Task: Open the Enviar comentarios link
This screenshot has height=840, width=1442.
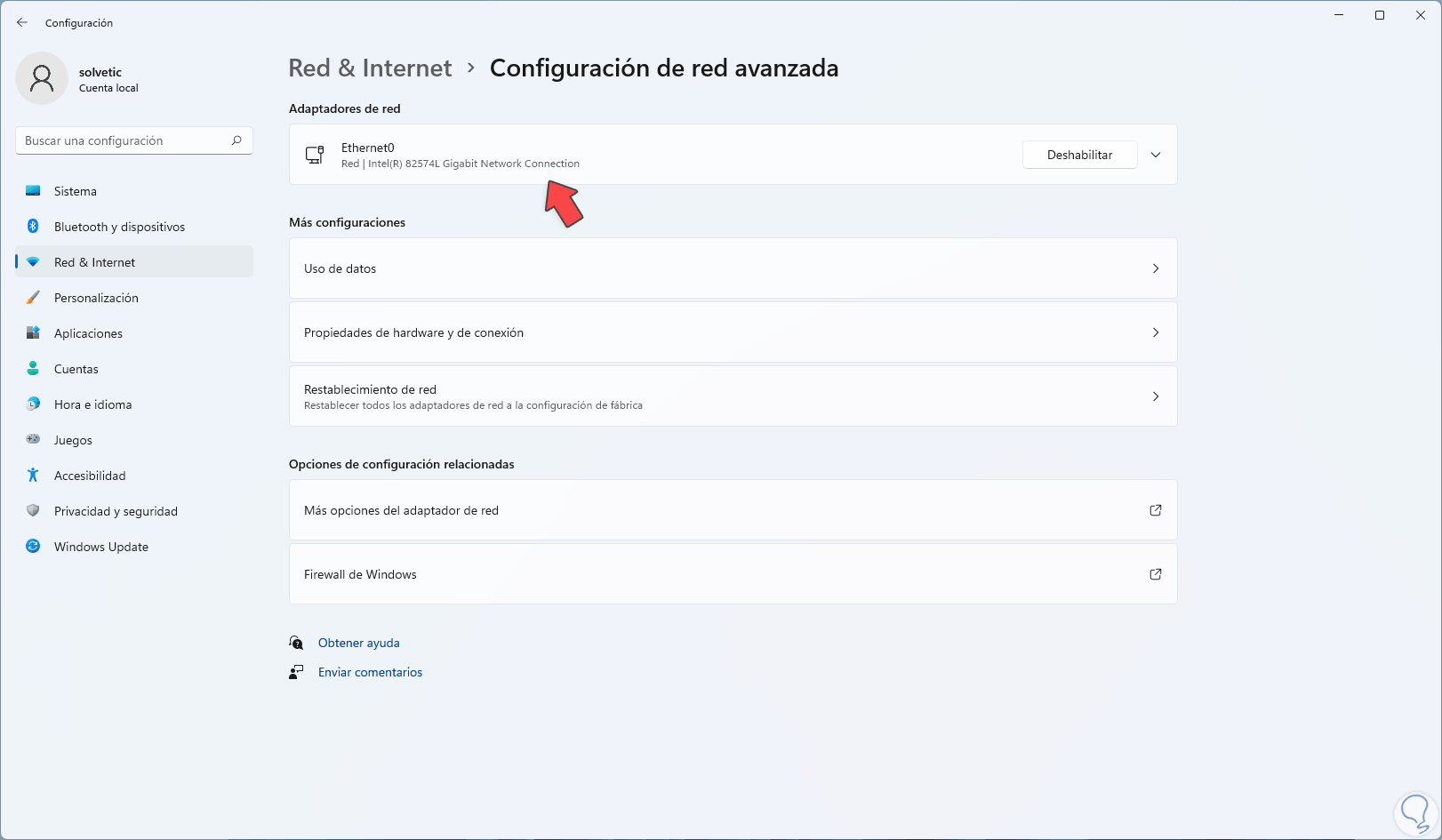Action: (x=371, y=672)
